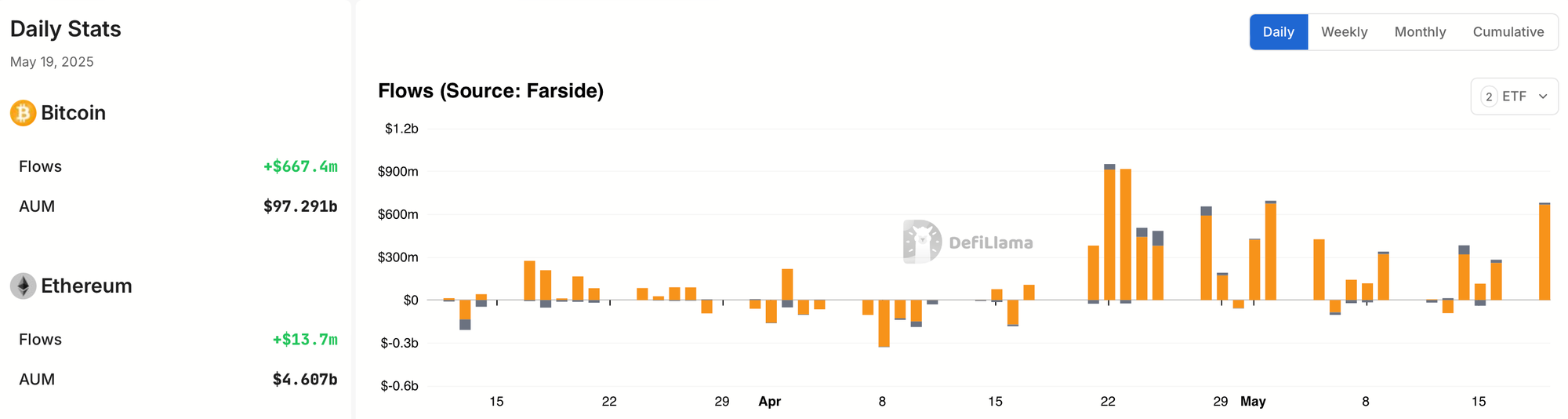Viewport: 1568px width, 419px height.
Task: Show the Cumulative flows view
Action: tap(1508, 32)
